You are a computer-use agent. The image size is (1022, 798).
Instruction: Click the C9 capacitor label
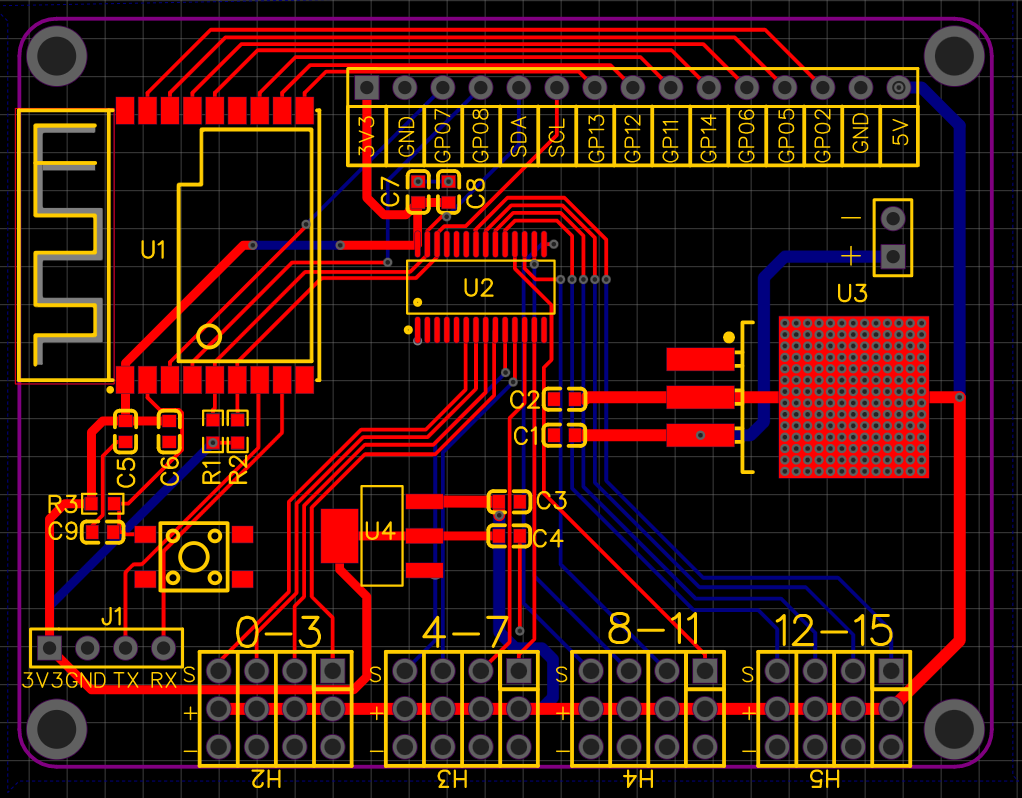coord(63,531)
